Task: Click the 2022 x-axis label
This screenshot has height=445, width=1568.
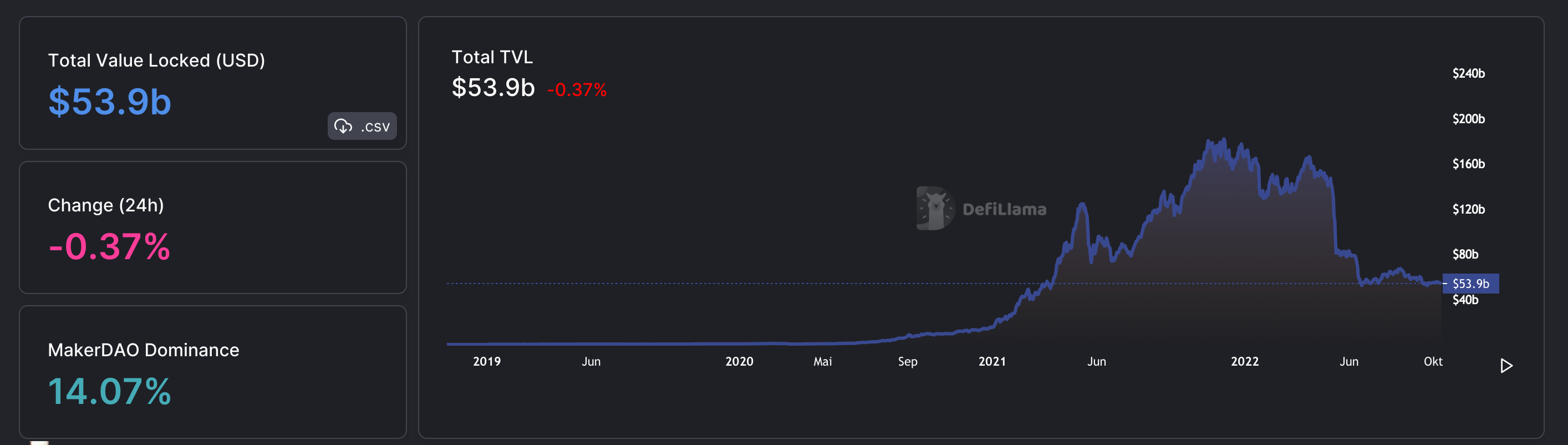Action: [x=1245, y=362]
